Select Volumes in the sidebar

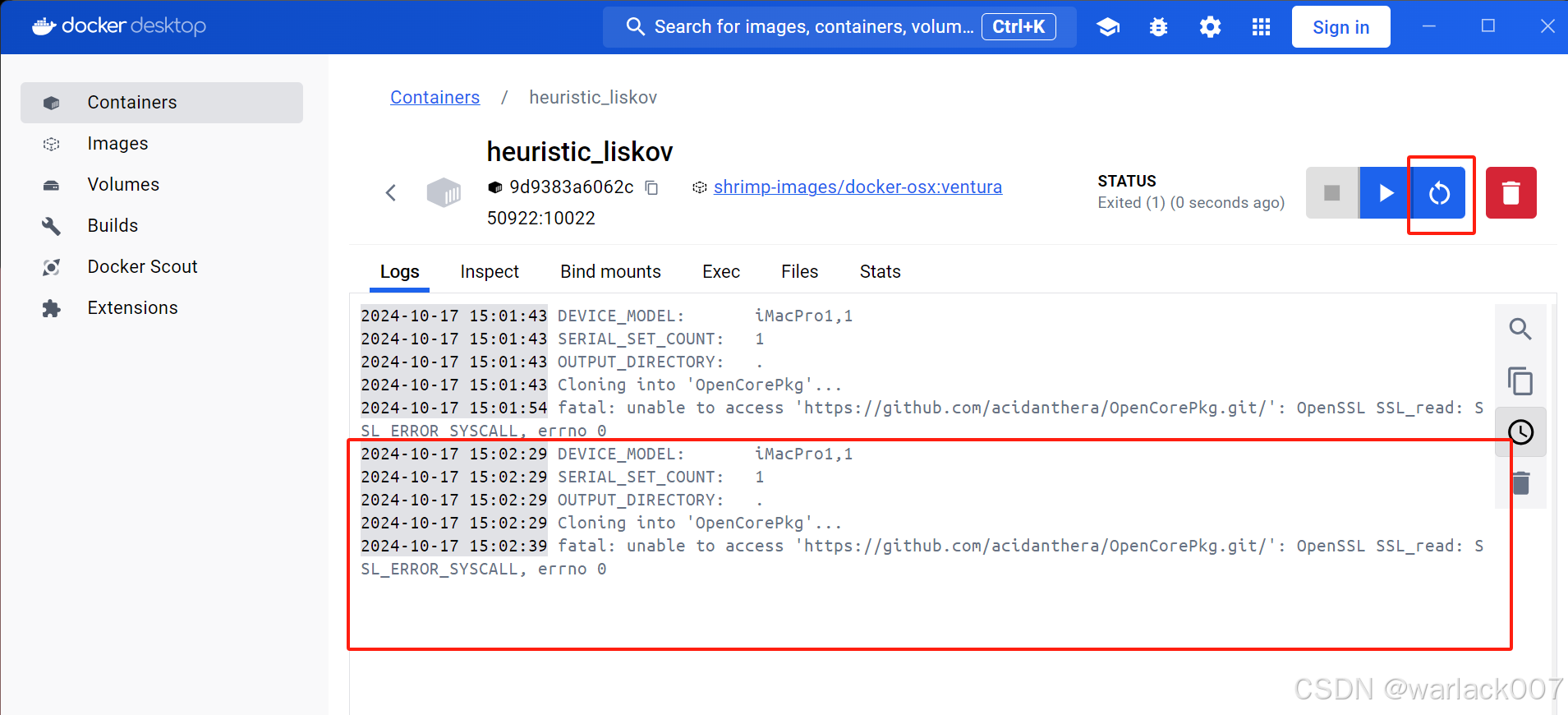[162, 185]
